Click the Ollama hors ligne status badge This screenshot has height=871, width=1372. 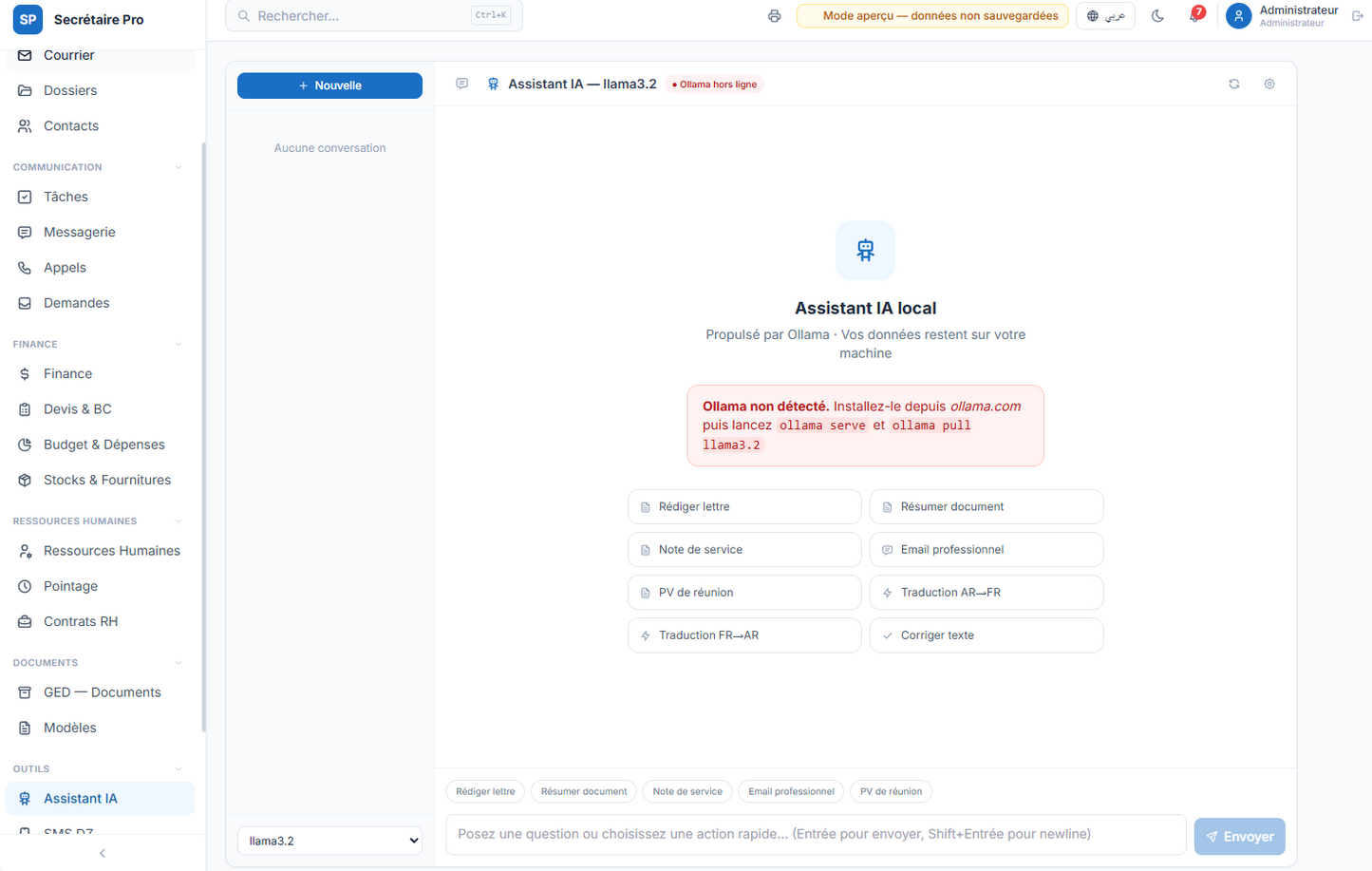point(714,85)
